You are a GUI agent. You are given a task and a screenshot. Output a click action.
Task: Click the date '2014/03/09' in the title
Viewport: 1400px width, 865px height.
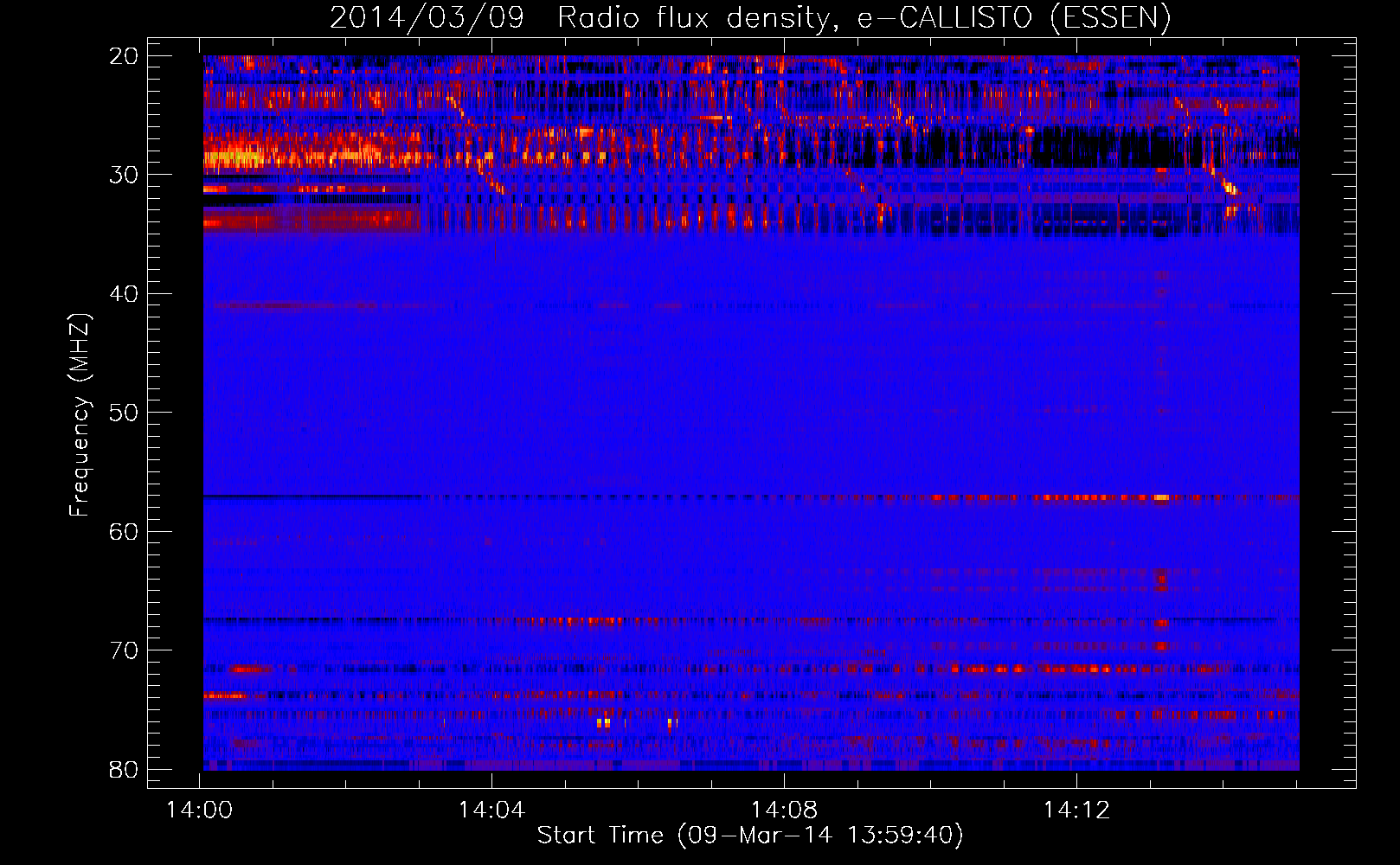point(427,17)
